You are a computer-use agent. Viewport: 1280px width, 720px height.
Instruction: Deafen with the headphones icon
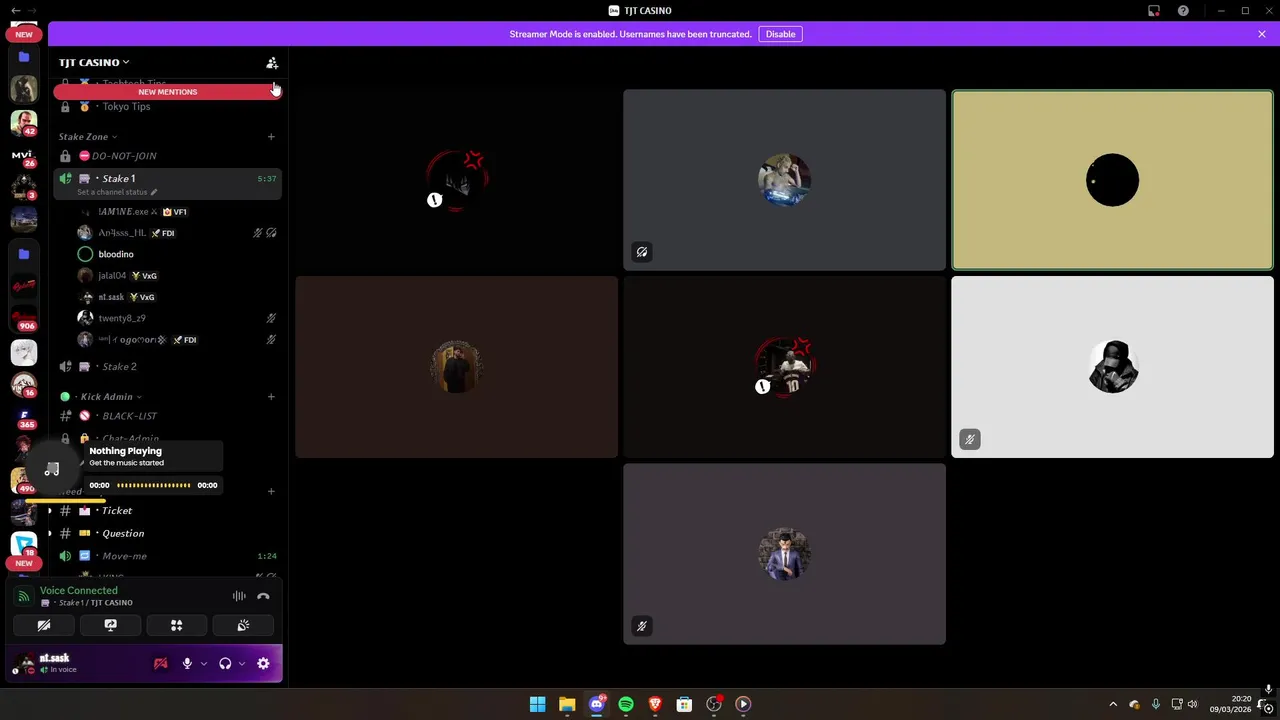225,663
